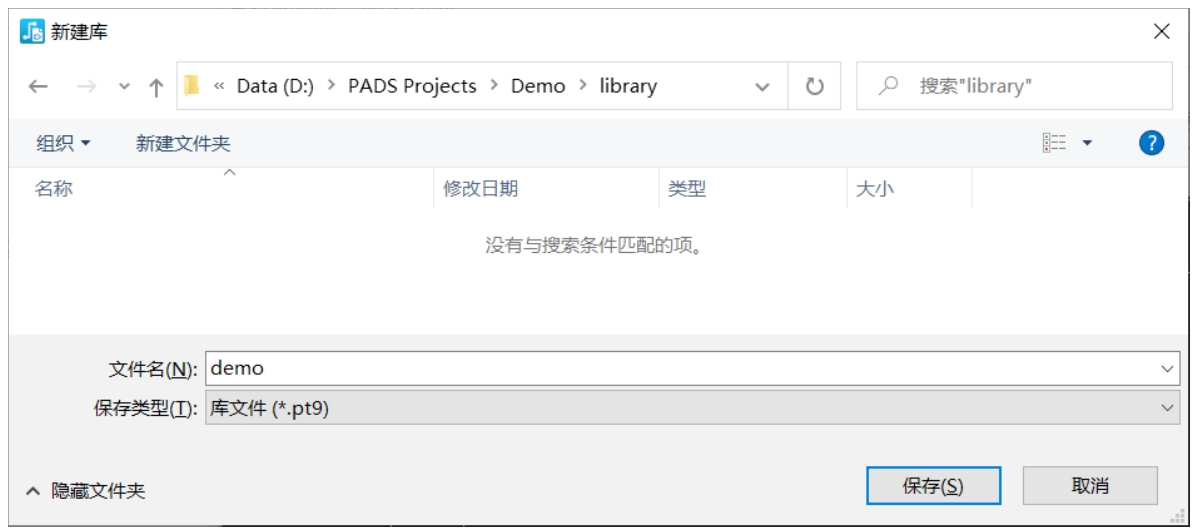Open recent locations chevron

coord(125,87)
